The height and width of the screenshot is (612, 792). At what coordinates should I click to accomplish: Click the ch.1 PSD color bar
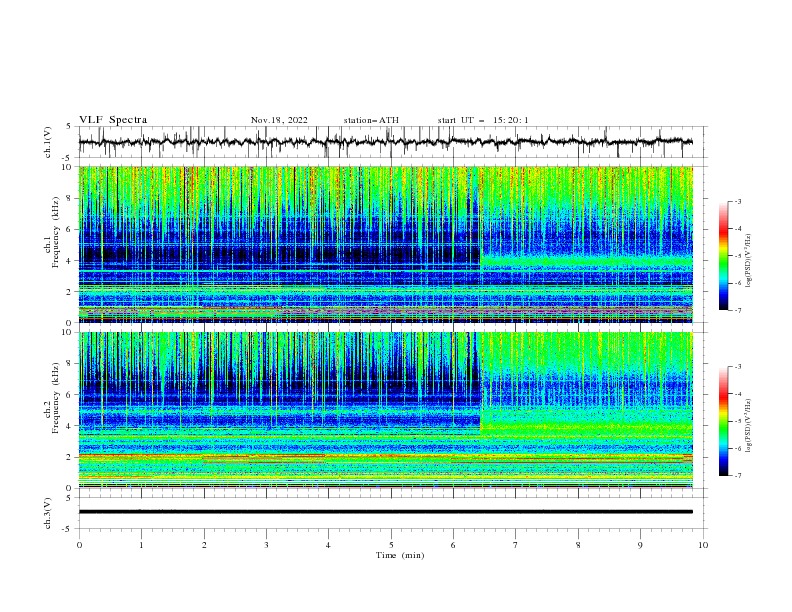point(723,256)
